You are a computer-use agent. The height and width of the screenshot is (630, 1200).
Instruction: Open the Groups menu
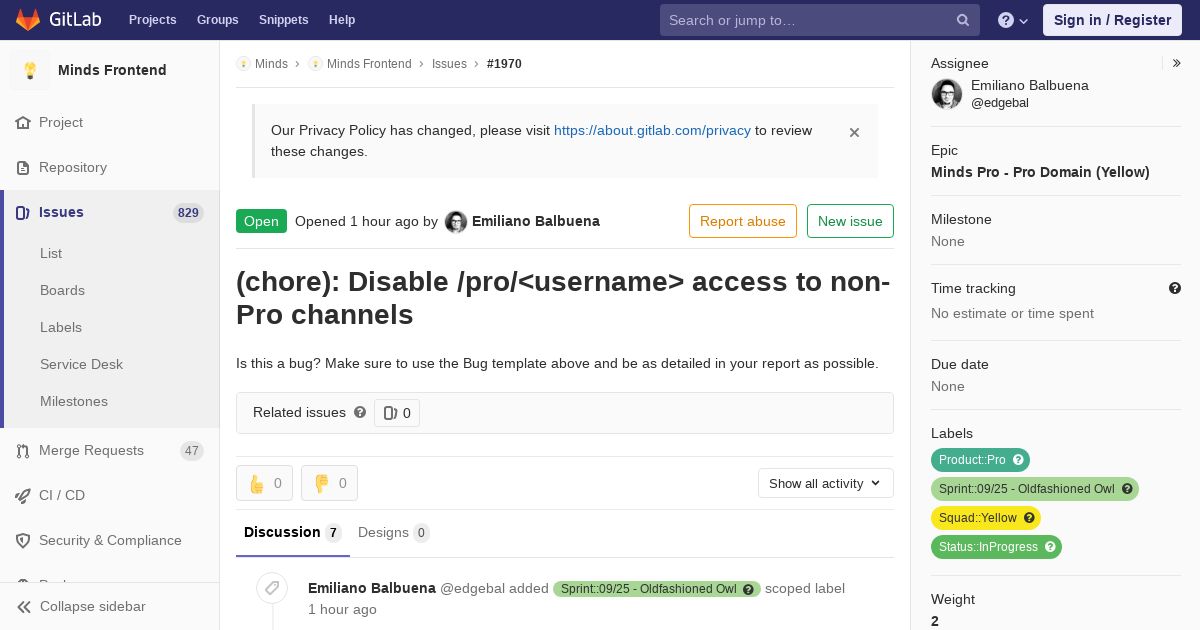[217, 20]
